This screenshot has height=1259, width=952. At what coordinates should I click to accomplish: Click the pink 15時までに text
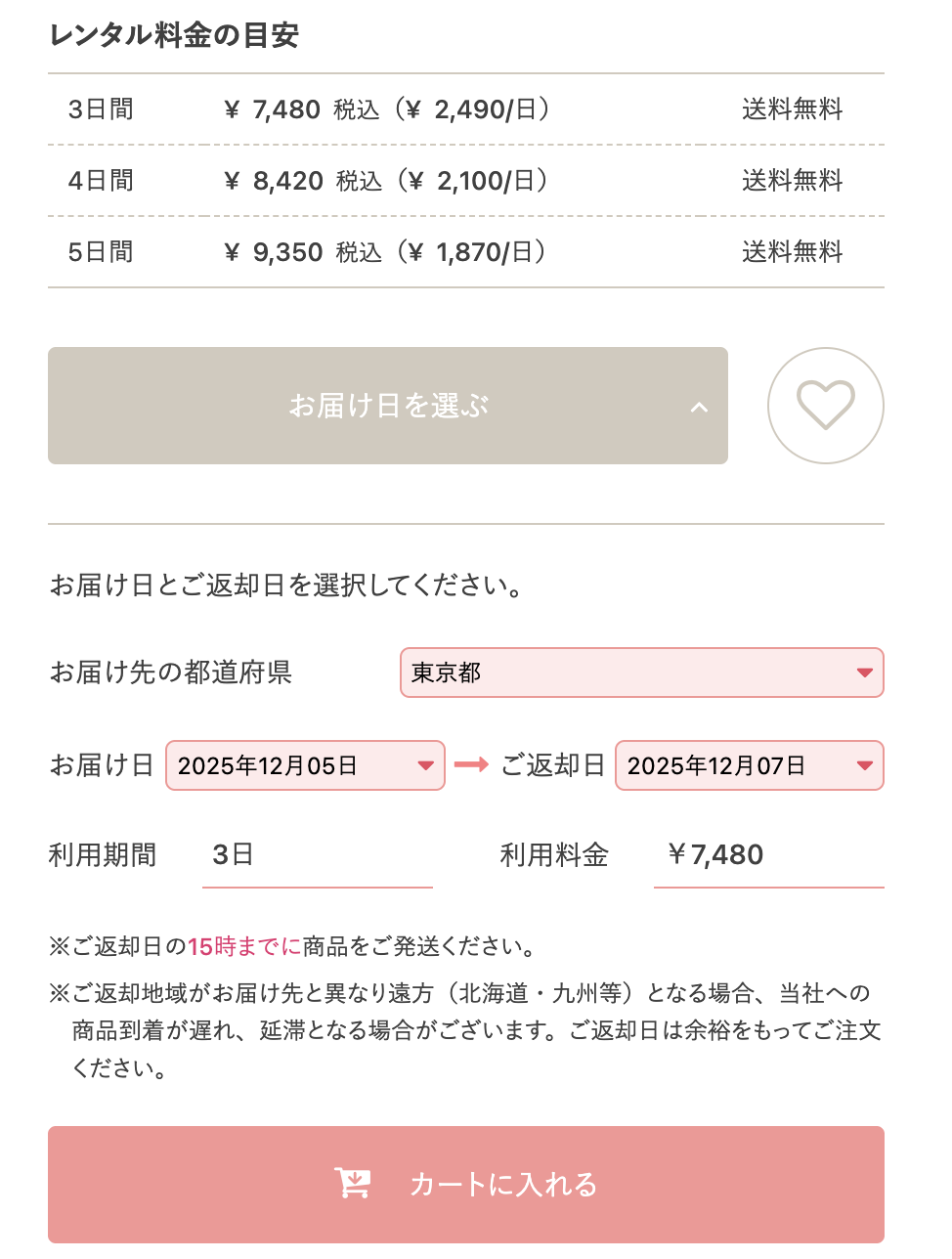(x=244, y=946)
